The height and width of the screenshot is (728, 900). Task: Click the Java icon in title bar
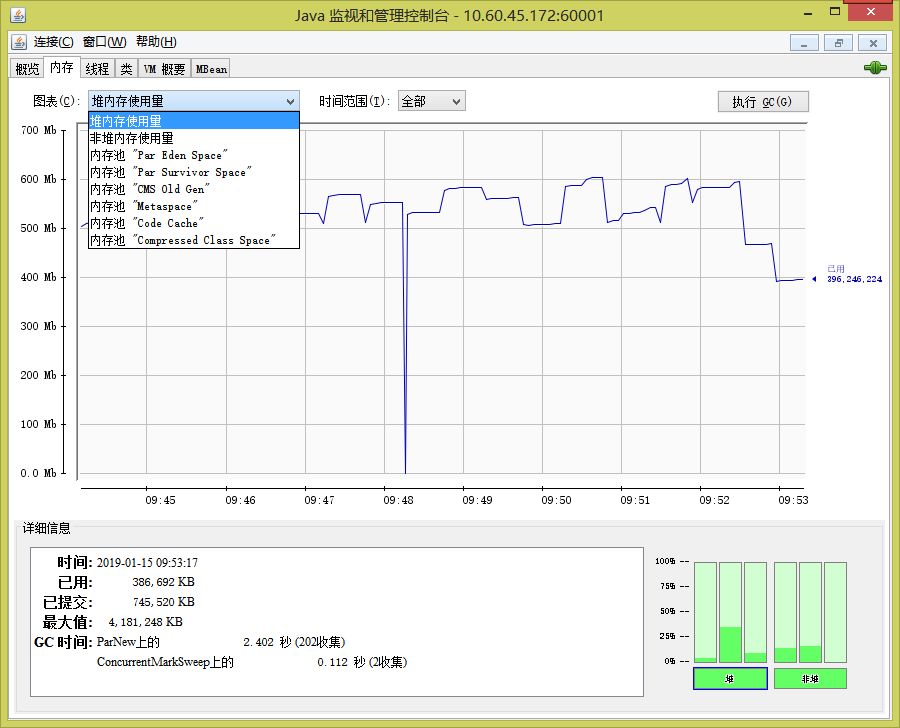(18, 15)
